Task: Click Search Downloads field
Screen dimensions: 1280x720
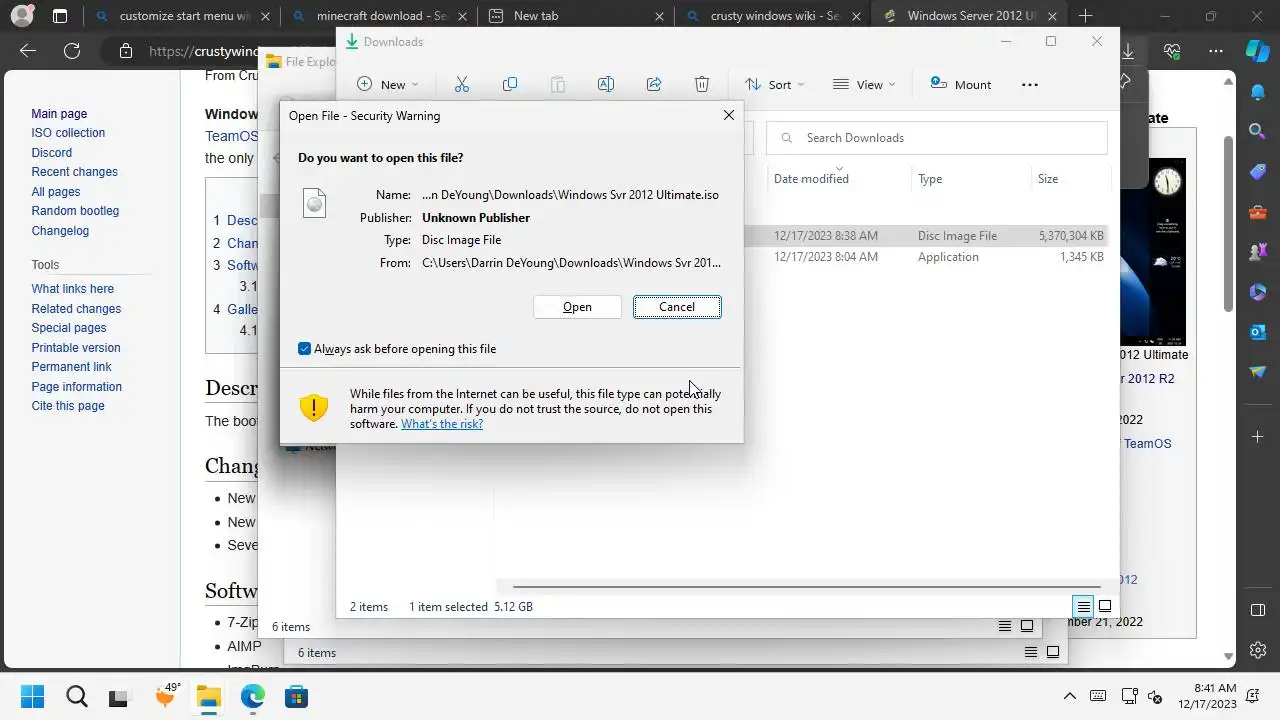Action: [936, 138]
